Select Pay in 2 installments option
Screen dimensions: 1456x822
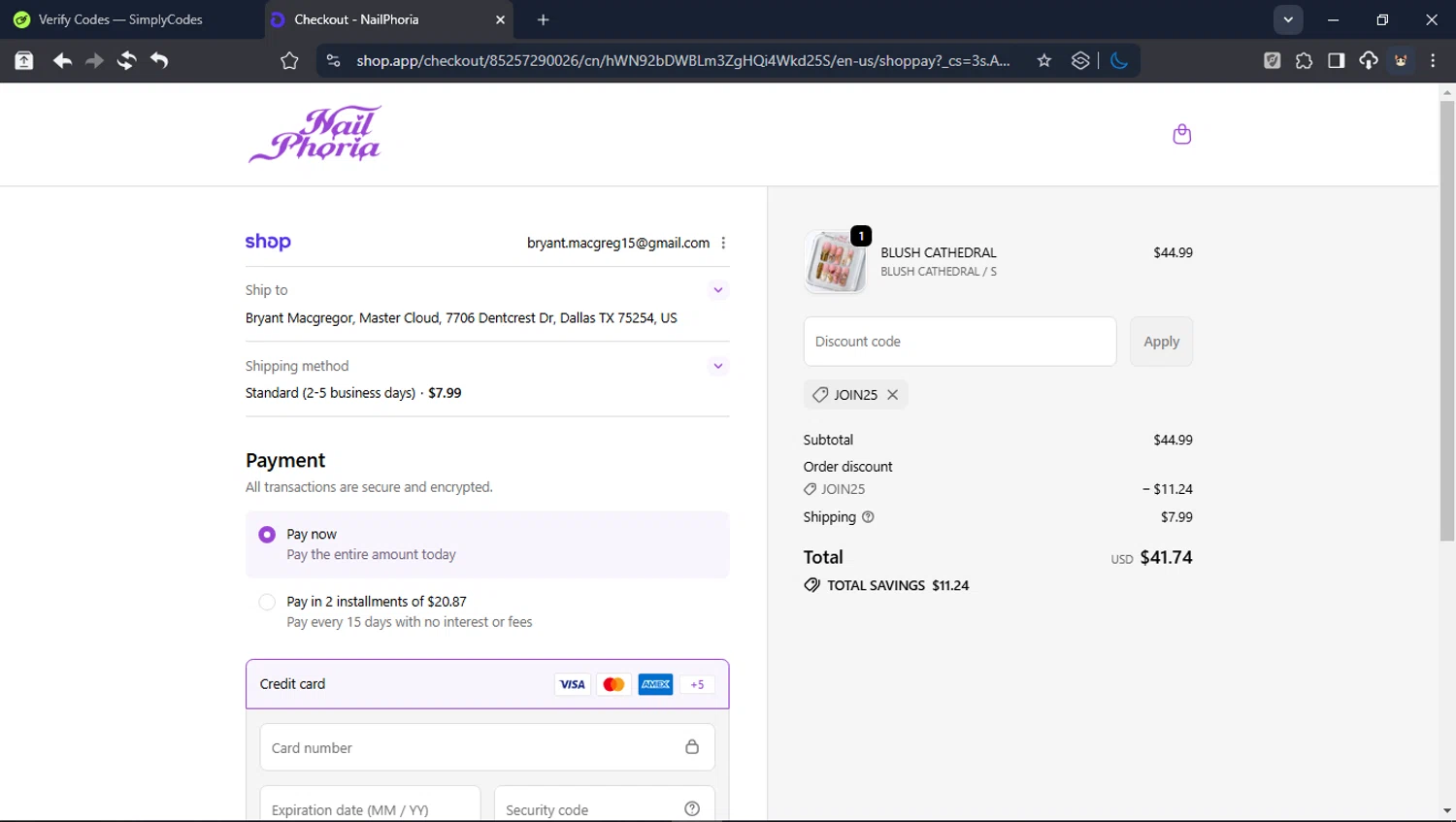(x=267, y=602)
